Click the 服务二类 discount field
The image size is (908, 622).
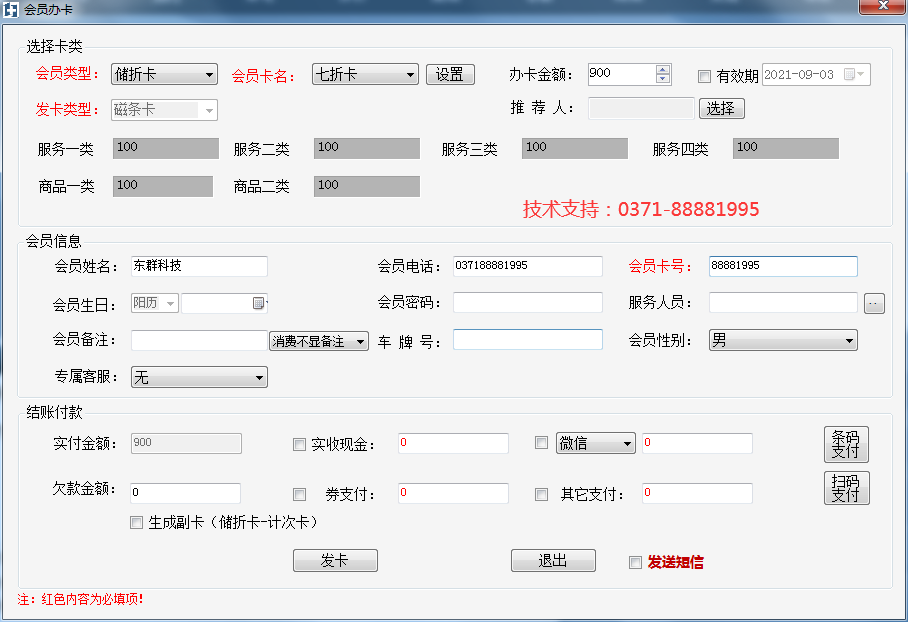coord(367,148)
